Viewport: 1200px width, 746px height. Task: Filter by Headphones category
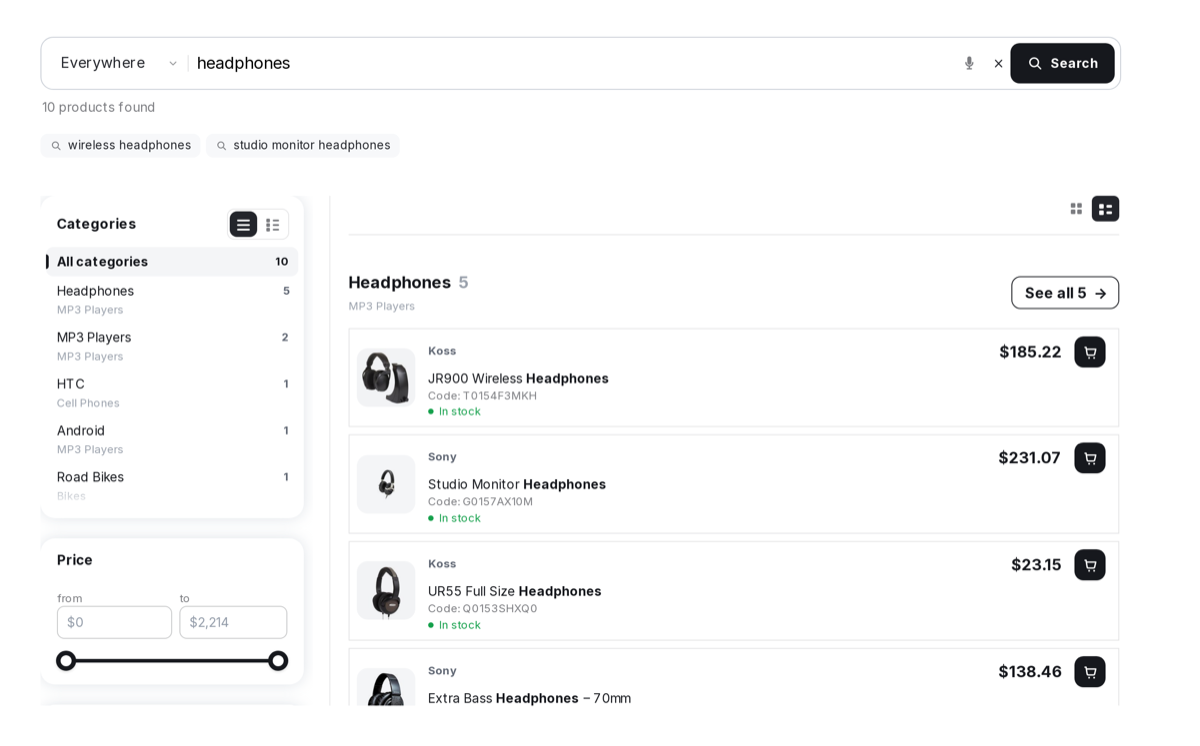point(172,299)
